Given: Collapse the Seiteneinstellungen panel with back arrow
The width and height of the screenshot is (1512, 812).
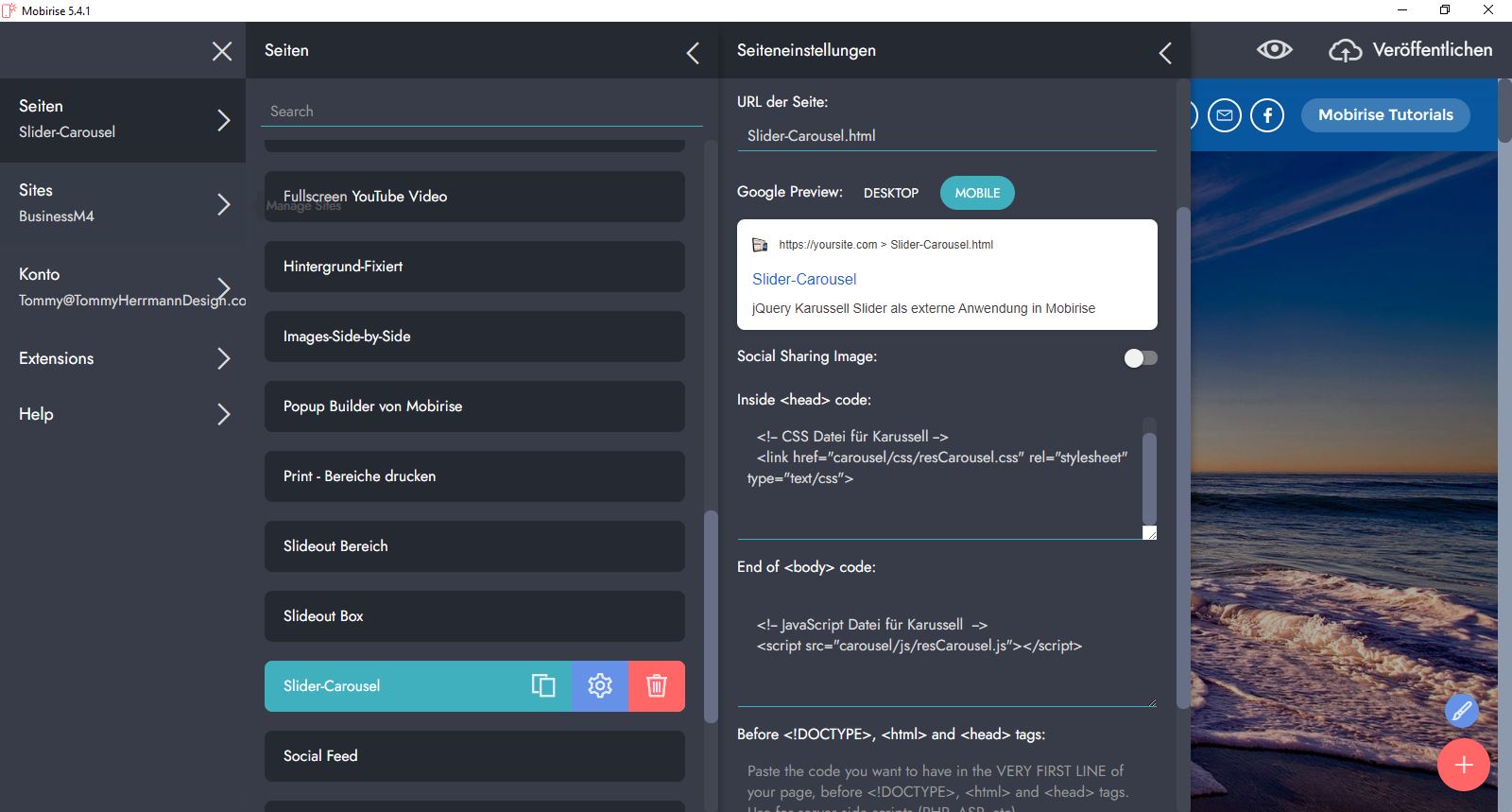Looking at the screenshot, I should [x=1165, y=53].
